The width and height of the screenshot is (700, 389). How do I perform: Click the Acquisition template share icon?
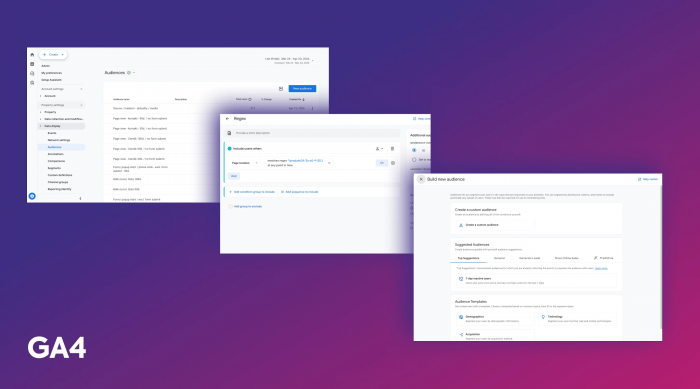coord(461,335)
